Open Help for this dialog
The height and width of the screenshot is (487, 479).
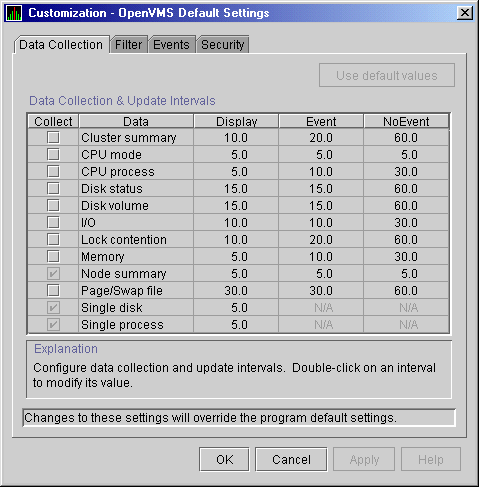click(x=431, y=459)
